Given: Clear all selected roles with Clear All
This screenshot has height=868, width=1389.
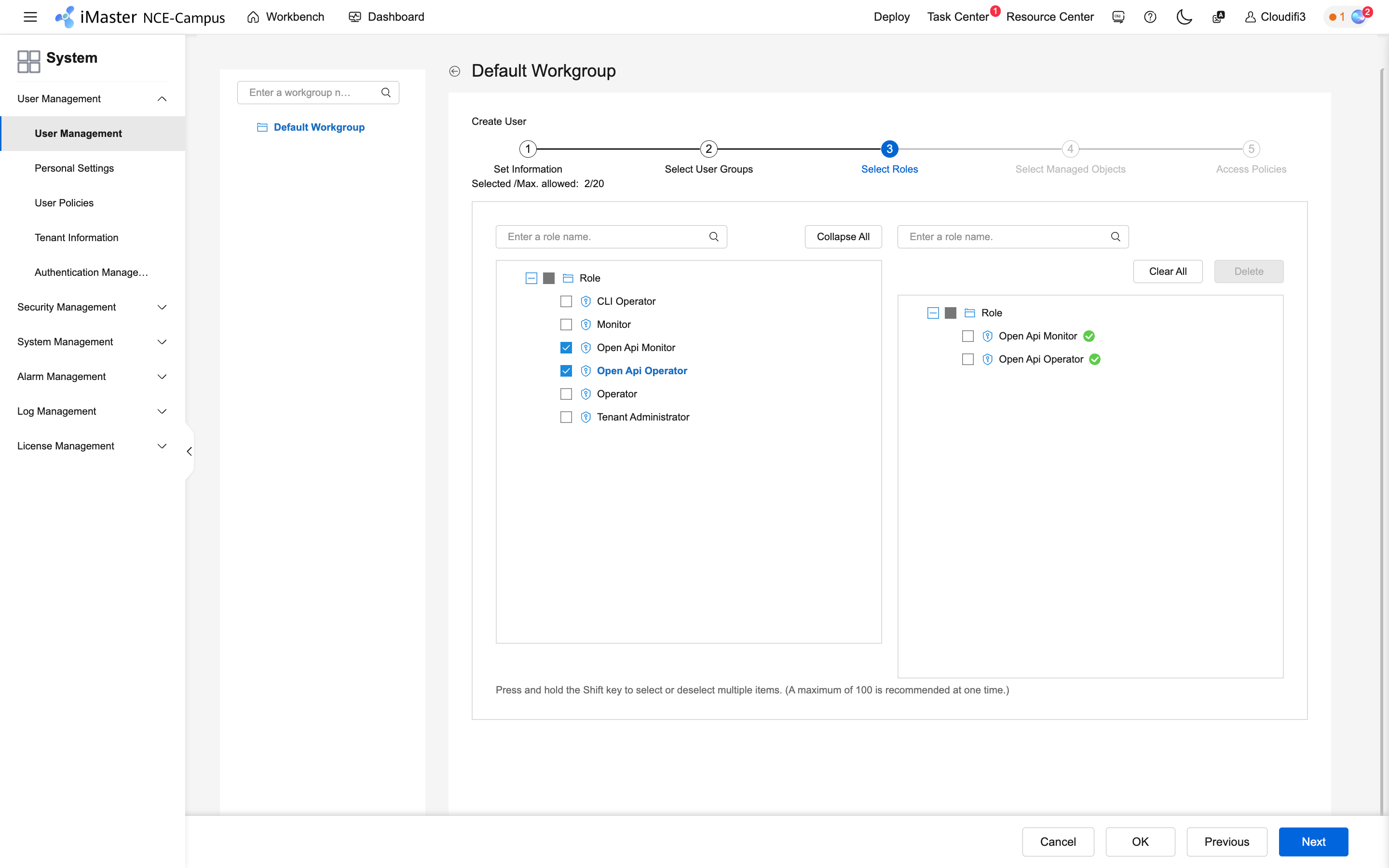Looking at the screenshot, I should click(x=1168, y=271).
